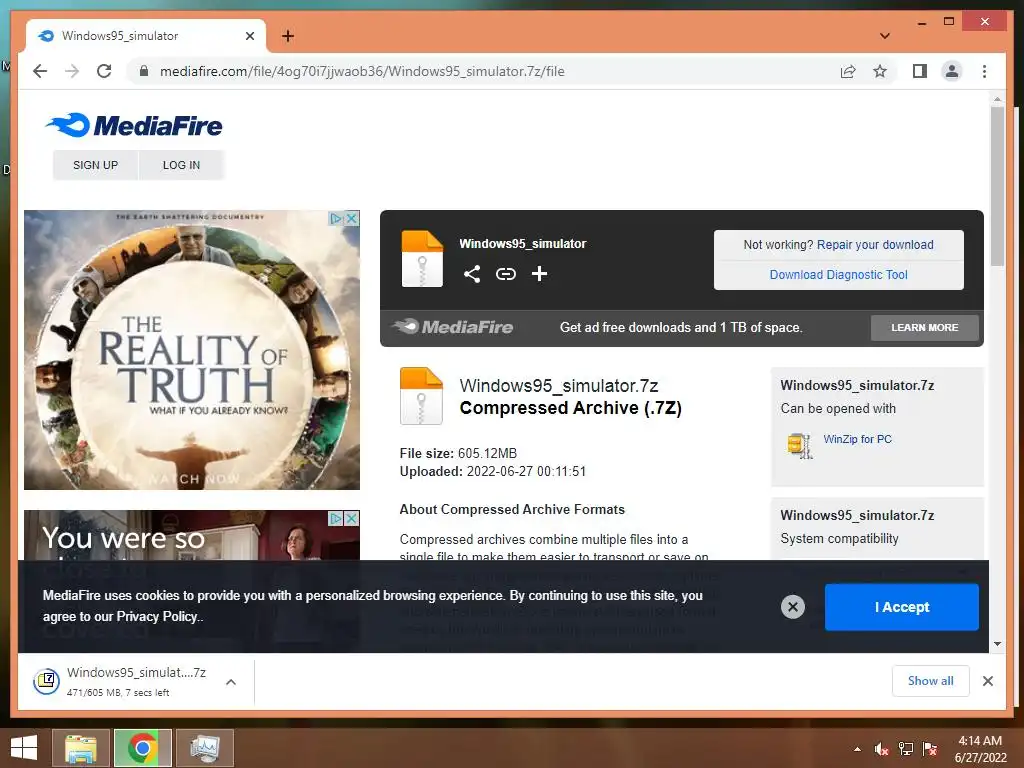1024x768 pixels.
Task: Close the 'You were so' ad
Action: 352,519
